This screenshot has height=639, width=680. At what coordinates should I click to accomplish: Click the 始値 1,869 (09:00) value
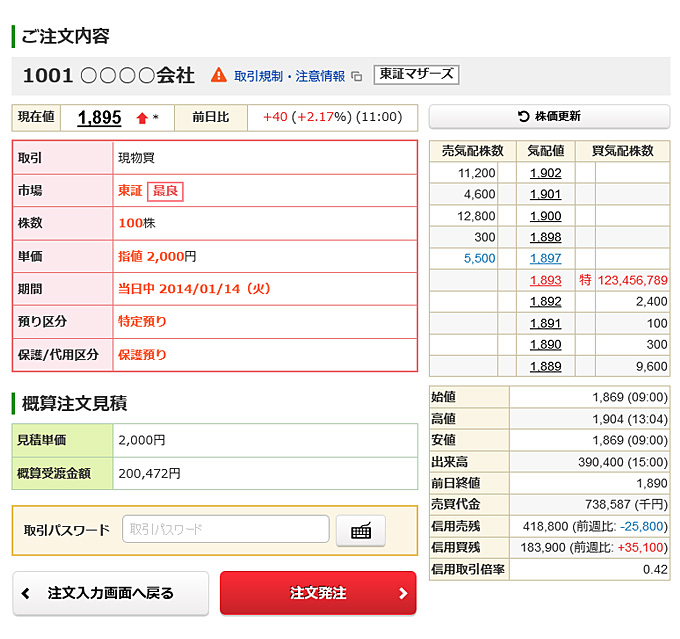(630, 397)
